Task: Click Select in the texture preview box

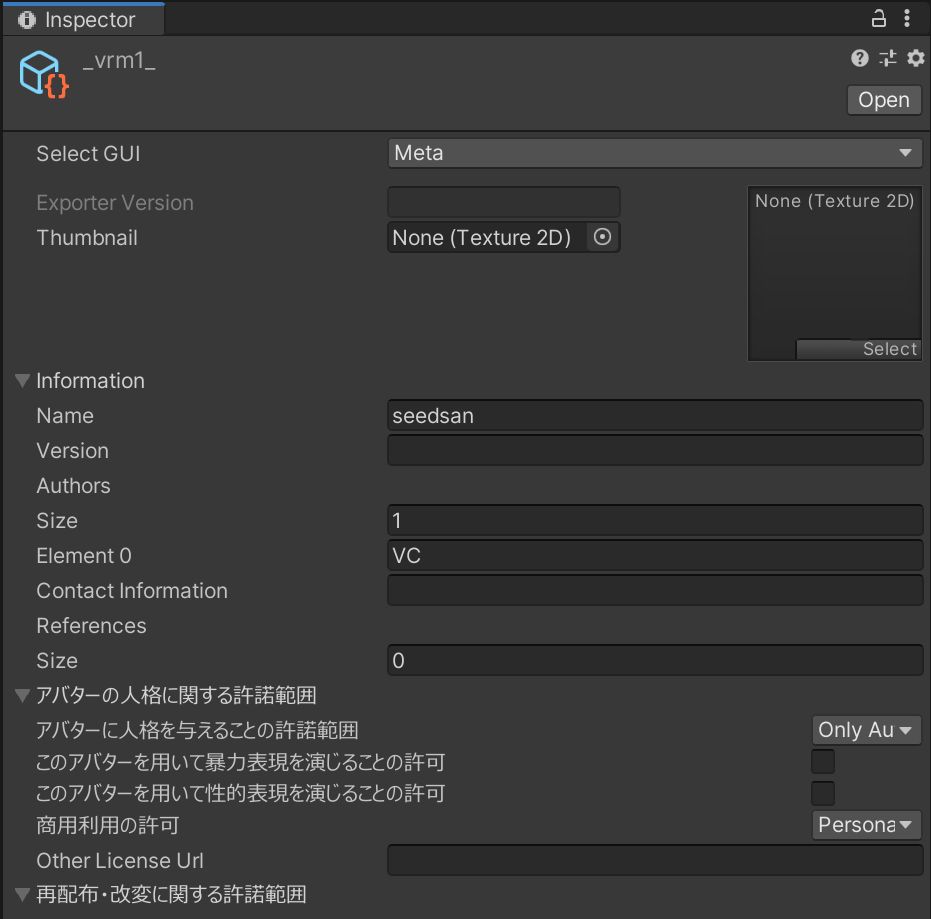Action: 859,349
